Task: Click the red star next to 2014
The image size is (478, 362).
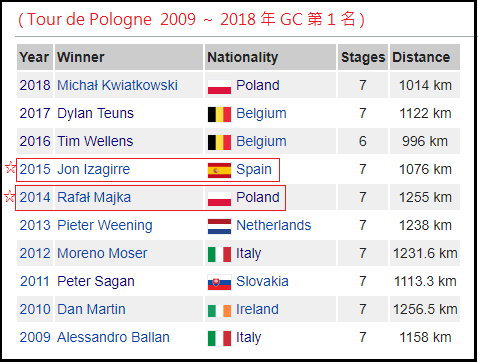Action: pos(10,196)
